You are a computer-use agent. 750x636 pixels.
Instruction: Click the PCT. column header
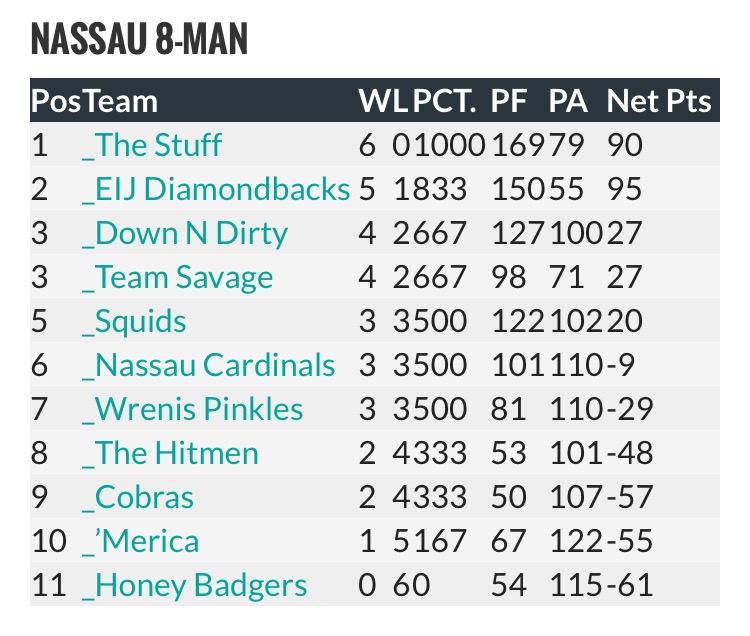pos(443,101)
